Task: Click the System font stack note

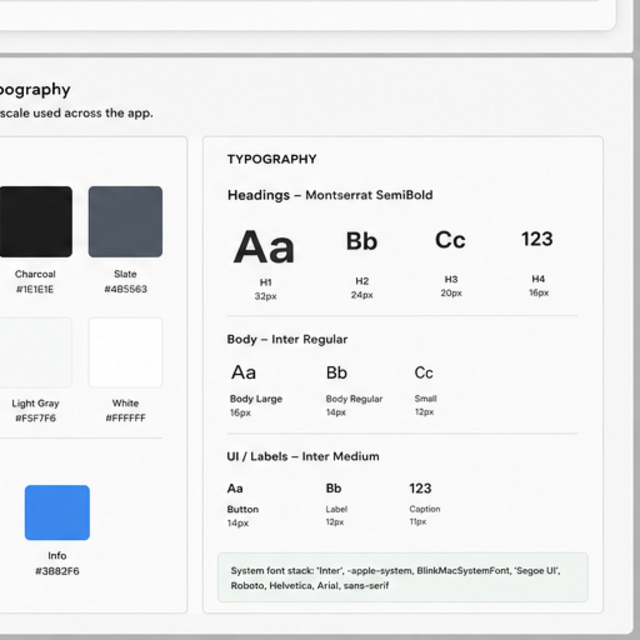Action: (x=403, y=578)
